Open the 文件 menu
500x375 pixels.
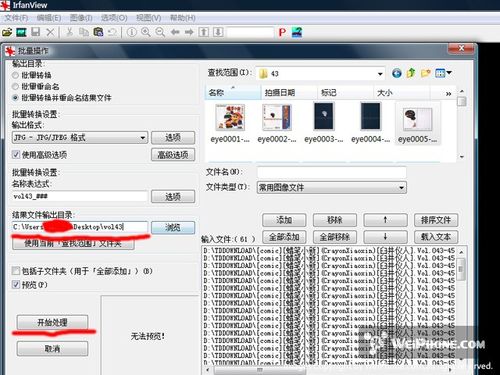[x=16, y=18]
